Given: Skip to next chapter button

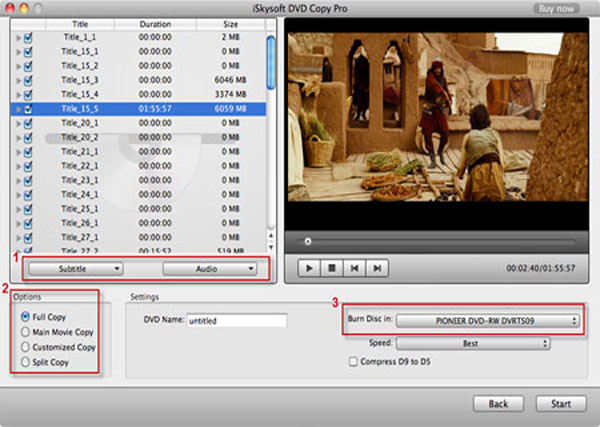Looking at the screenshot, I should 377,268.
